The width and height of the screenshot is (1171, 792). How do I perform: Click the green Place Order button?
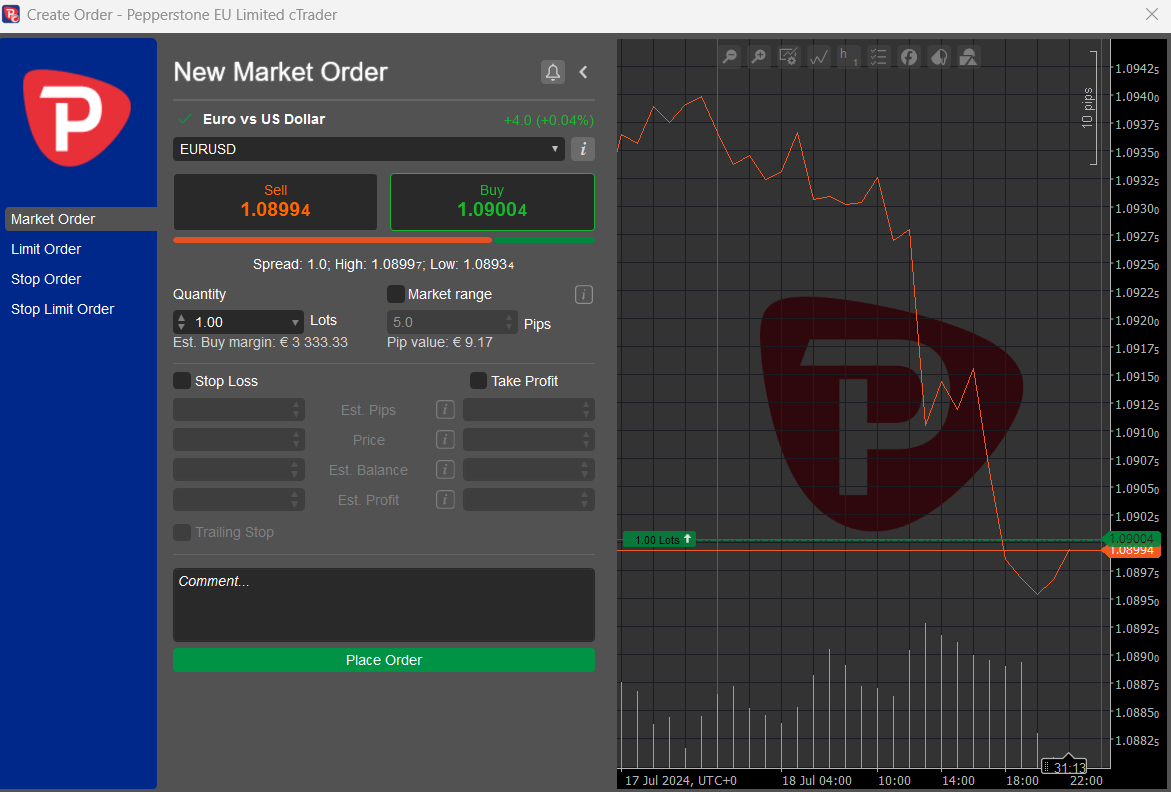384,660
